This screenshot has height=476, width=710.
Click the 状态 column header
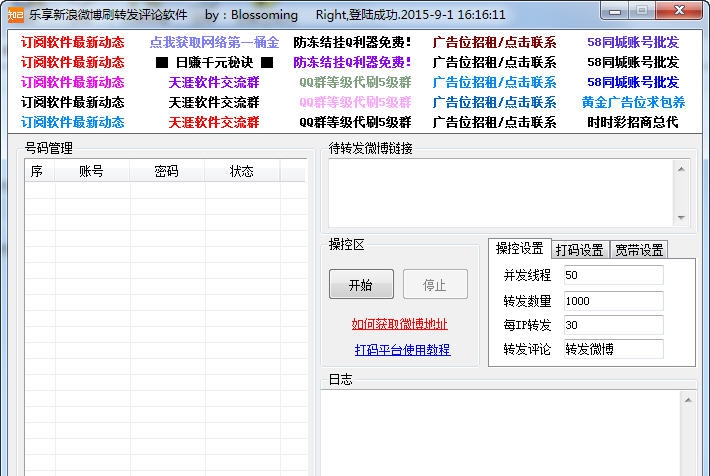coord(242,172)
